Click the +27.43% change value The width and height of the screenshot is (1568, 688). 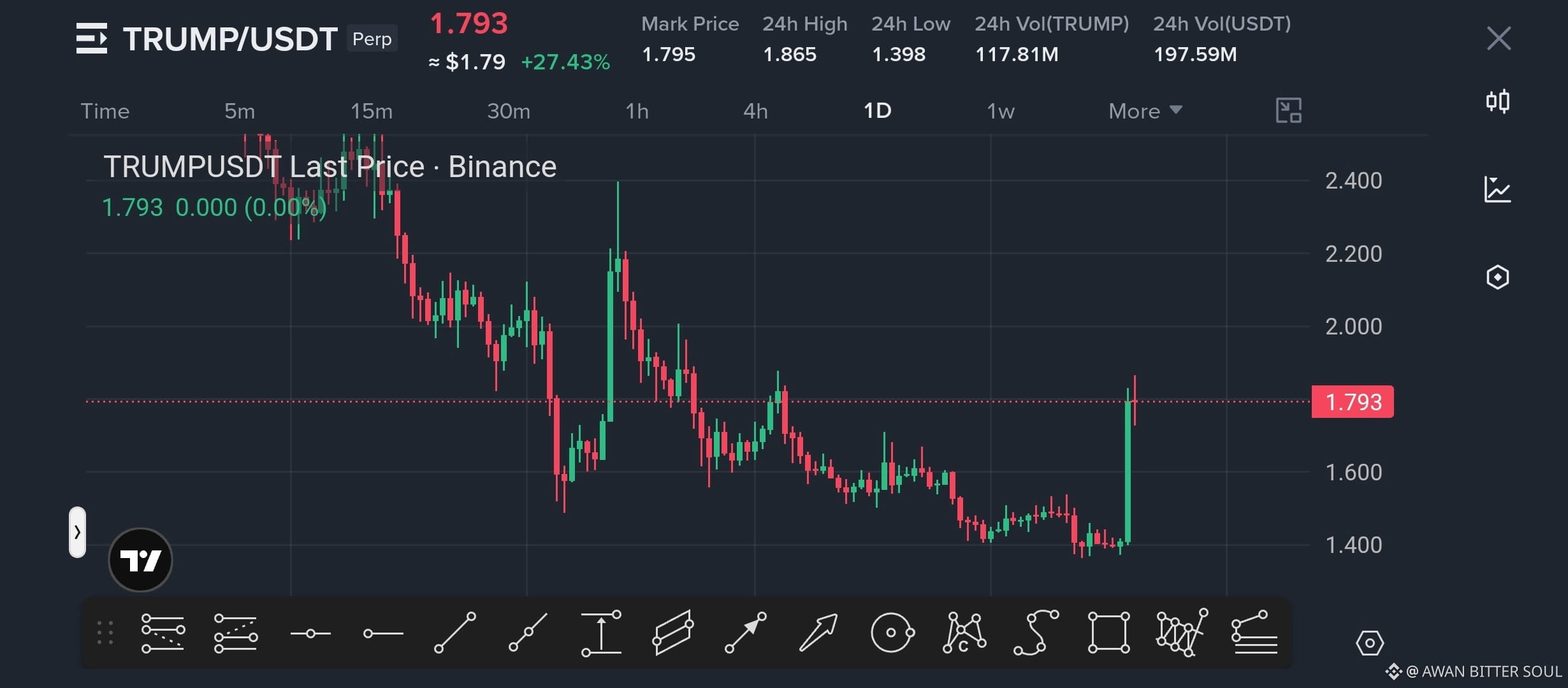tap(565, 62)
